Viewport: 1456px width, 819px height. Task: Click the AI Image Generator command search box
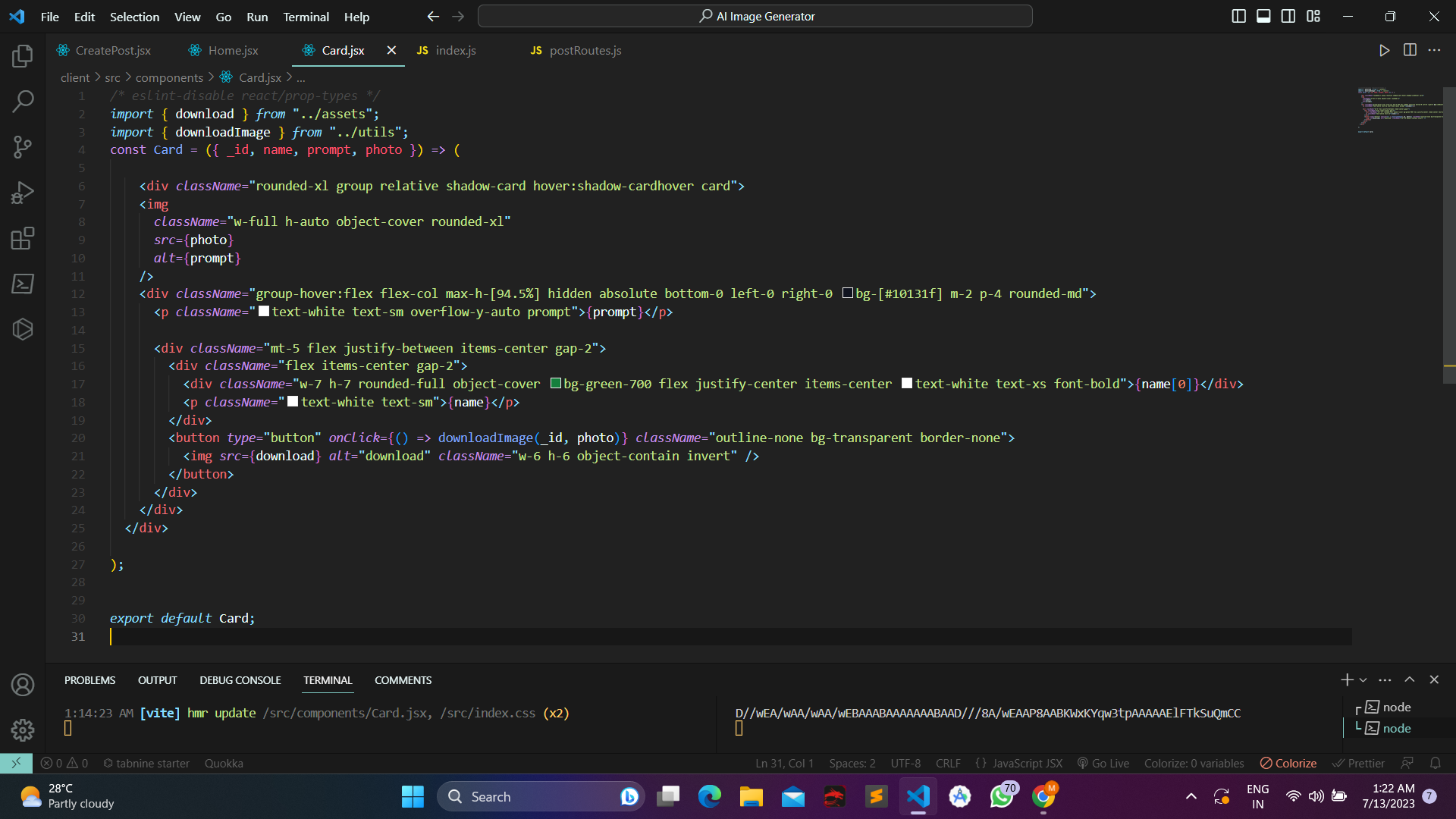coord(755,16)
